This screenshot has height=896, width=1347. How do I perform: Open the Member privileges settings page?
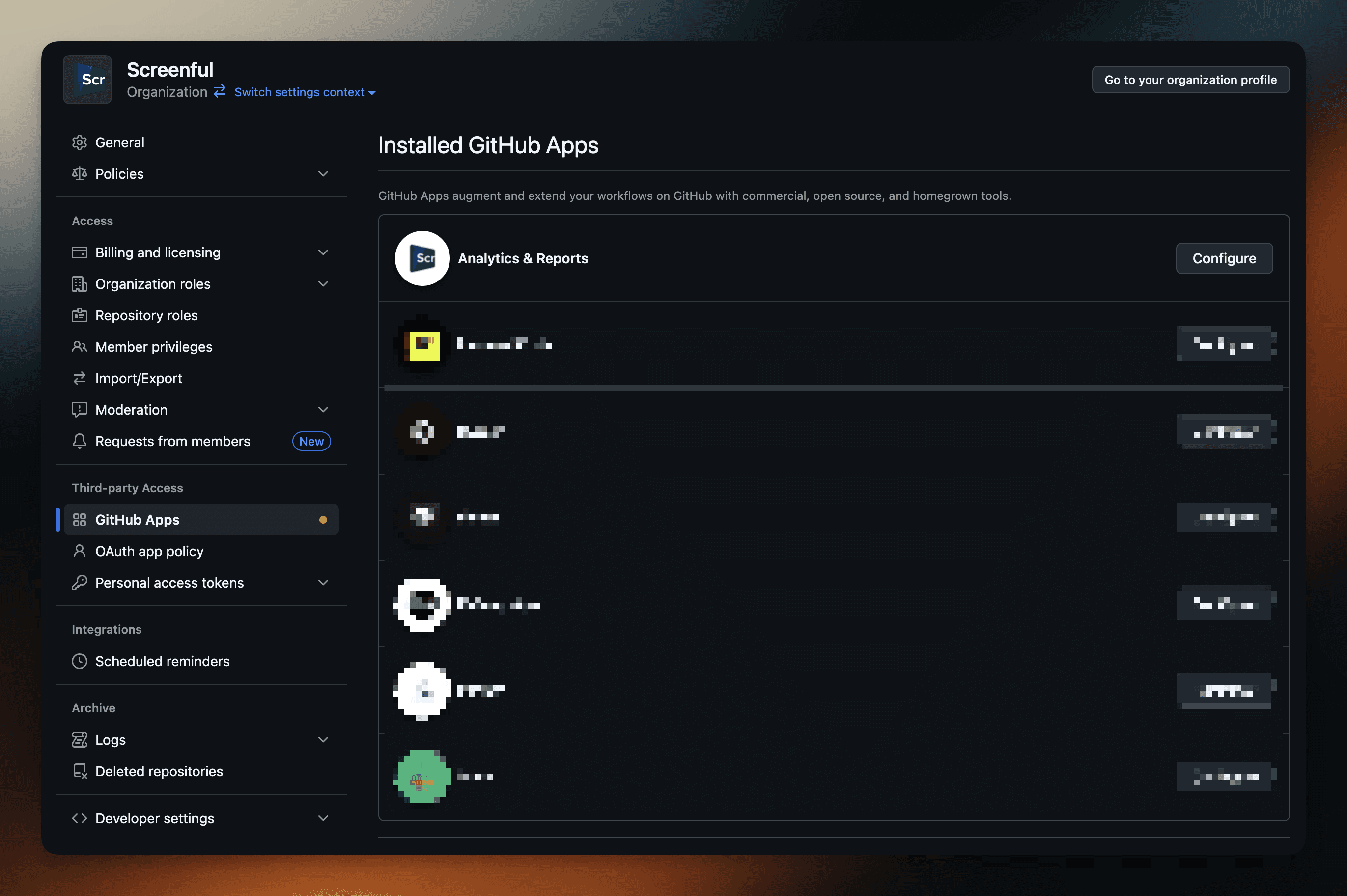click(154, 347)
